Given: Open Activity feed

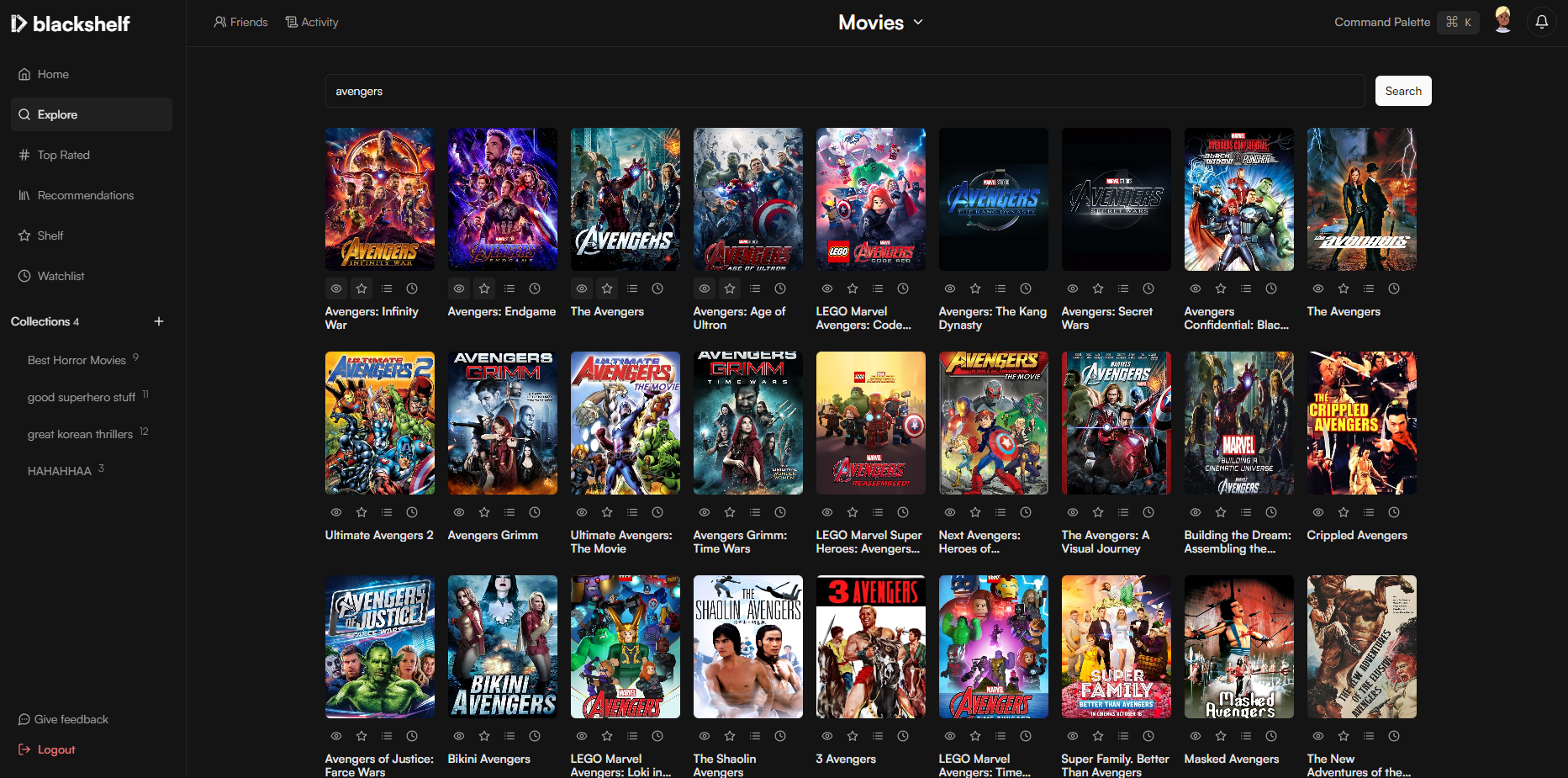Looking at the screenshot, I should [312, 22].
